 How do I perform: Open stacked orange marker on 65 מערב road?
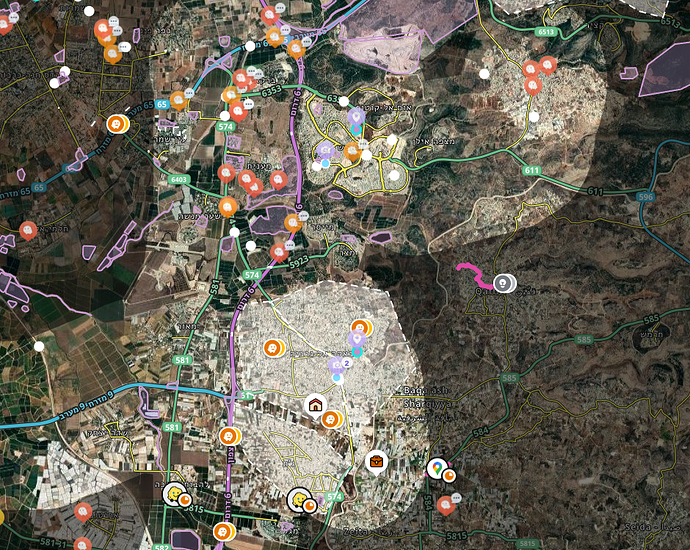click(118, 124)
